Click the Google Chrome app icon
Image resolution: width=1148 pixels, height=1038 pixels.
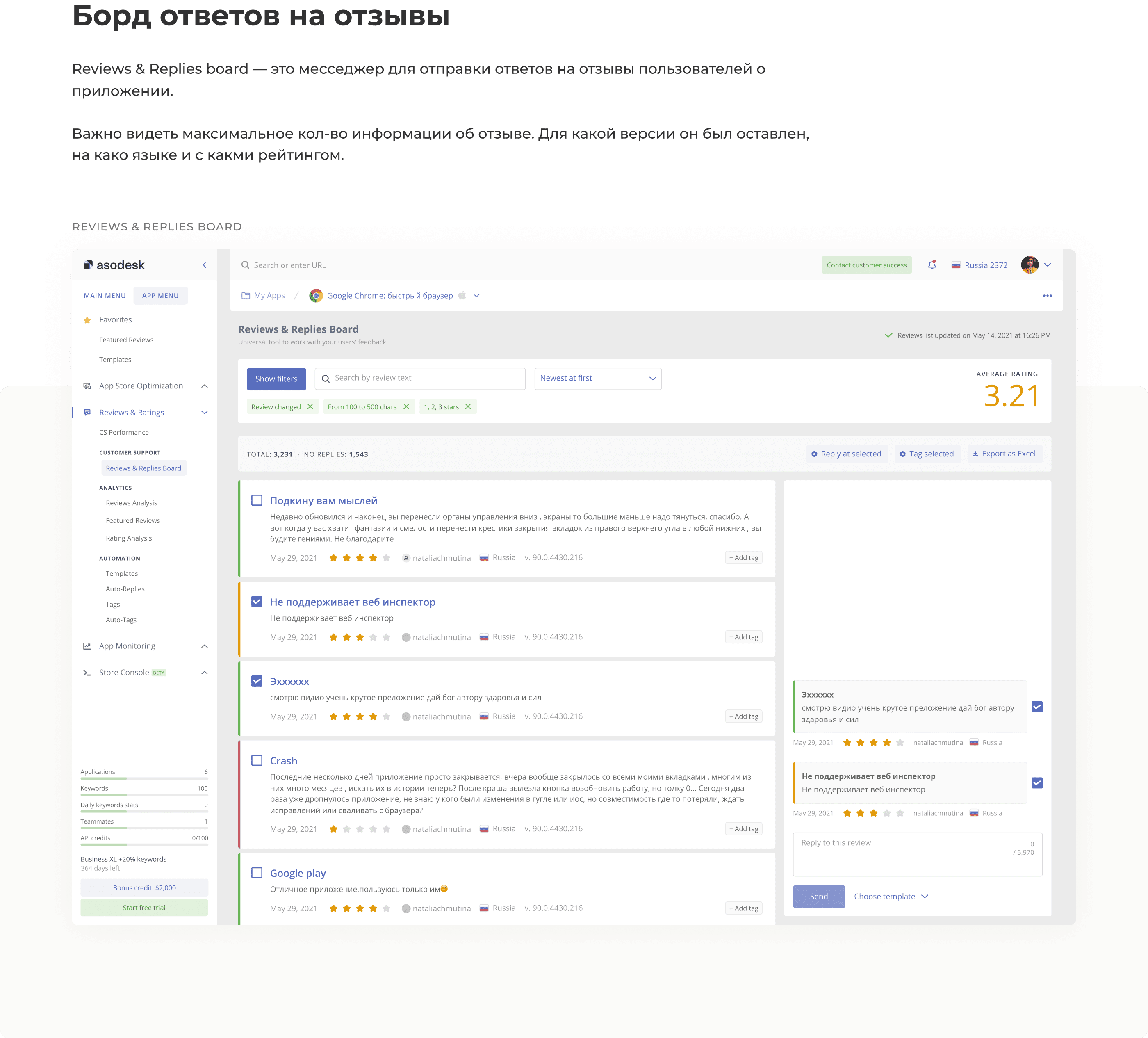click(x=315, y=296)
